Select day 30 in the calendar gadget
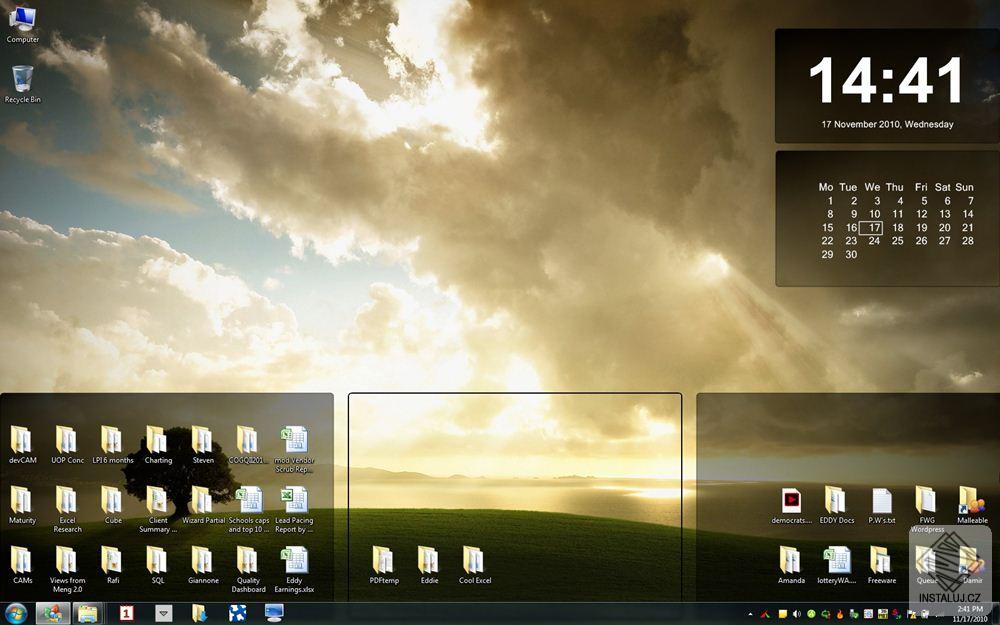This screenshot has height=625, width=1000. point(851,254)
